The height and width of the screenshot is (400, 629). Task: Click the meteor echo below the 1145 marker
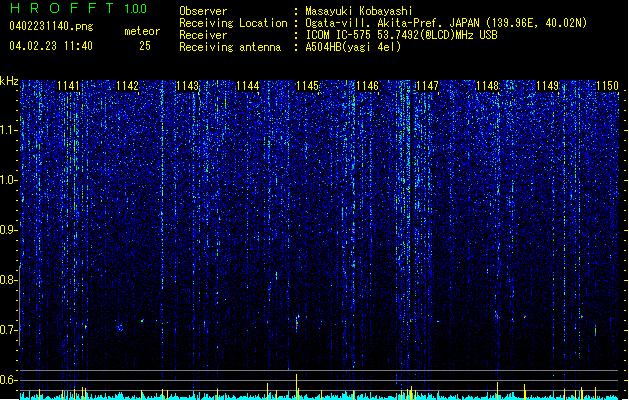point(297,322)
